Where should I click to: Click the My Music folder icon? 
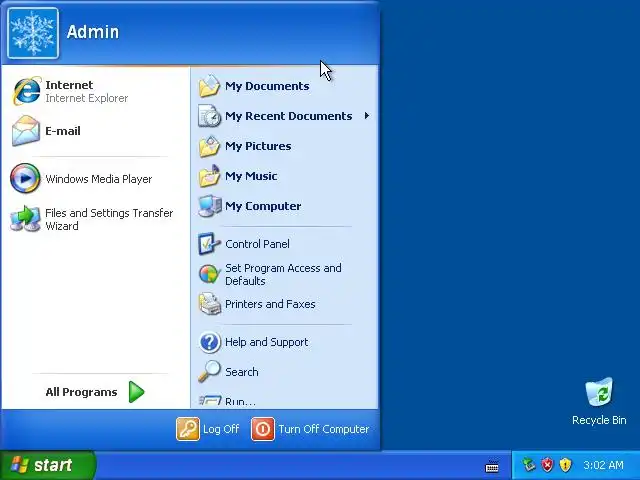tap(209, 176)
